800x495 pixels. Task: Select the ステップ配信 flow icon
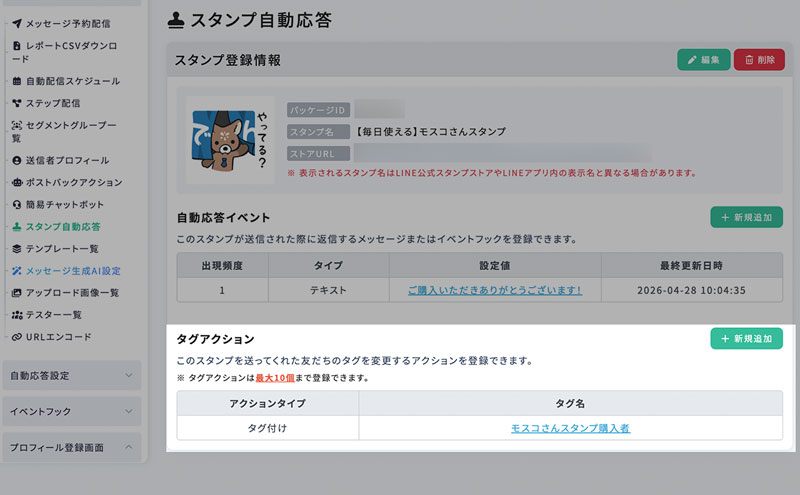coord(17,103)
